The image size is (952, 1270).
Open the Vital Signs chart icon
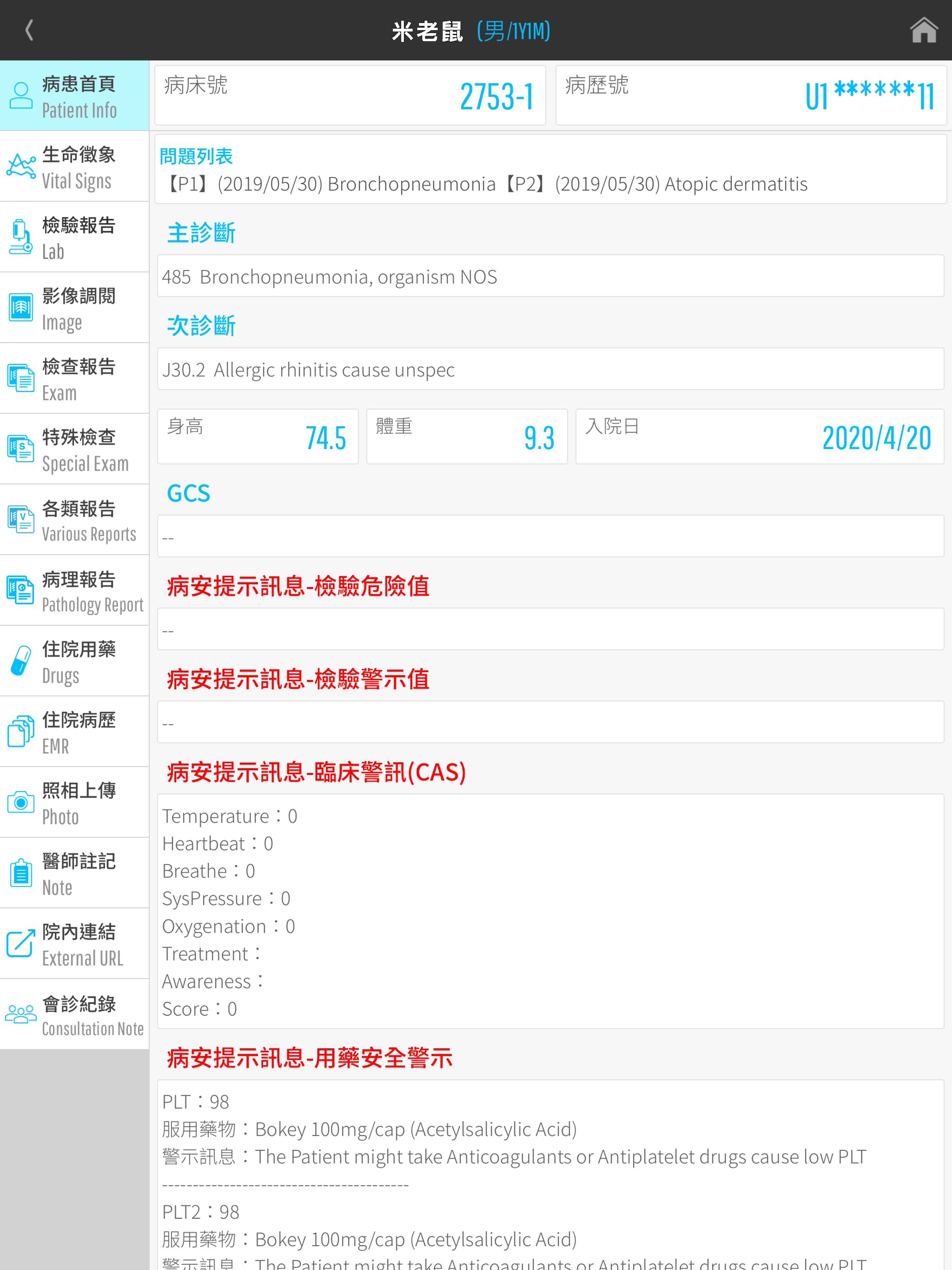click(x=21, y=166)
